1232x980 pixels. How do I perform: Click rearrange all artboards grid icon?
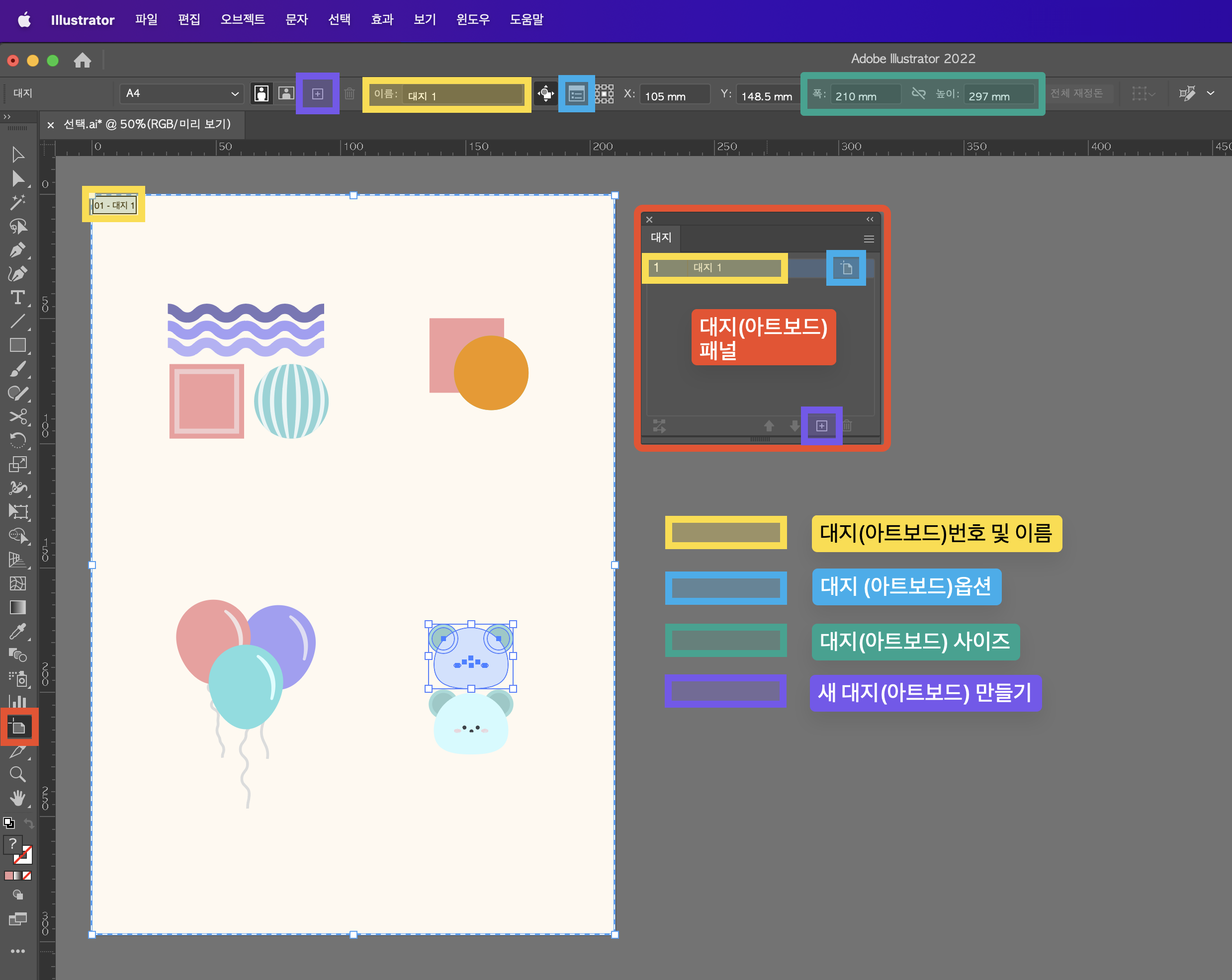click(x=604, y=93)
